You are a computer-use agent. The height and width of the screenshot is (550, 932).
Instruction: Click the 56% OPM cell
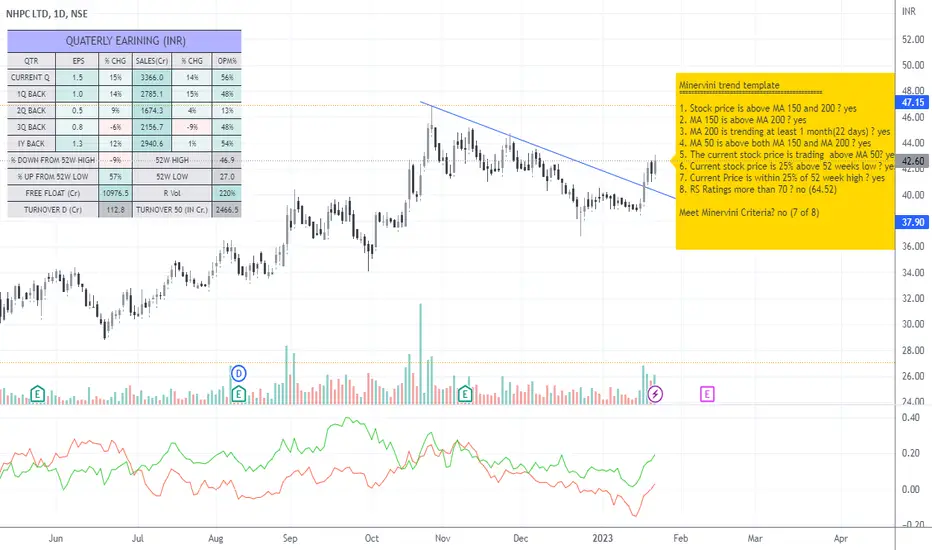tap(226, 77)
